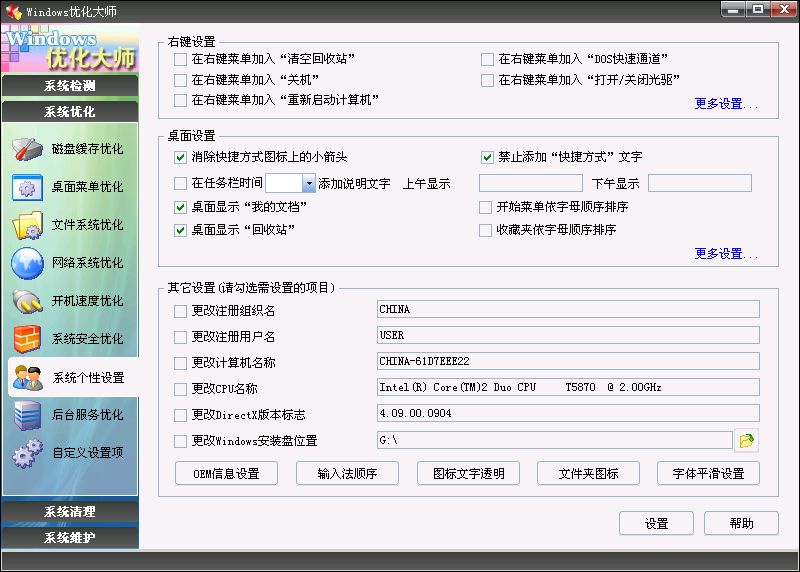Click the browse folder icon beside G:\
The image size is (800, 572).
746,440
